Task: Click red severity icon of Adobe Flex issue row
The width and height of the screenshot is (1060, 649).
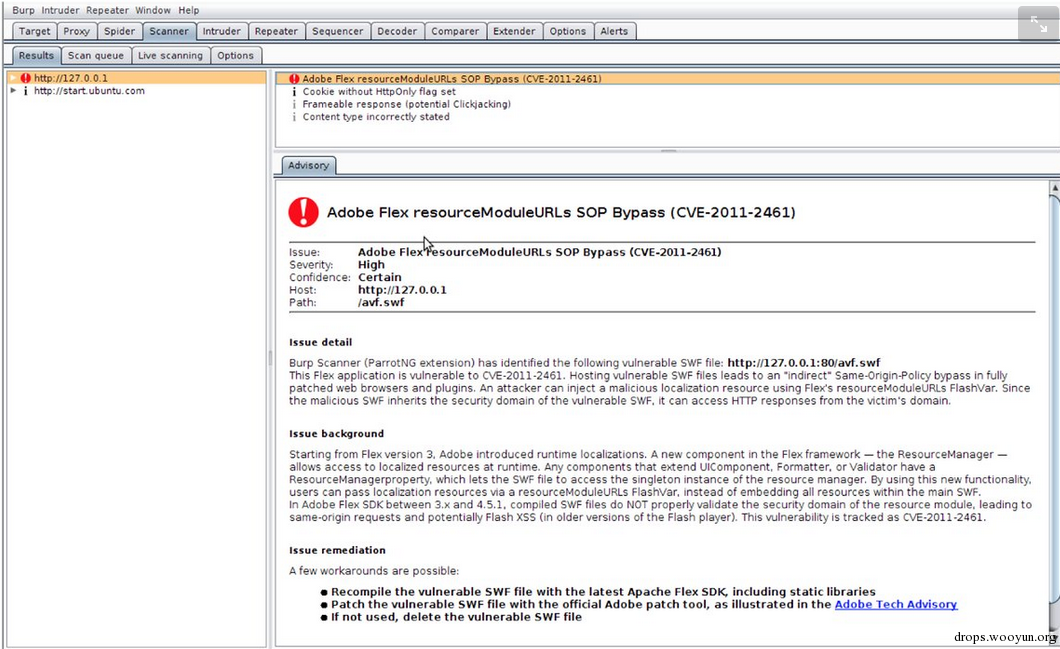Action: [x=294, y=79]
